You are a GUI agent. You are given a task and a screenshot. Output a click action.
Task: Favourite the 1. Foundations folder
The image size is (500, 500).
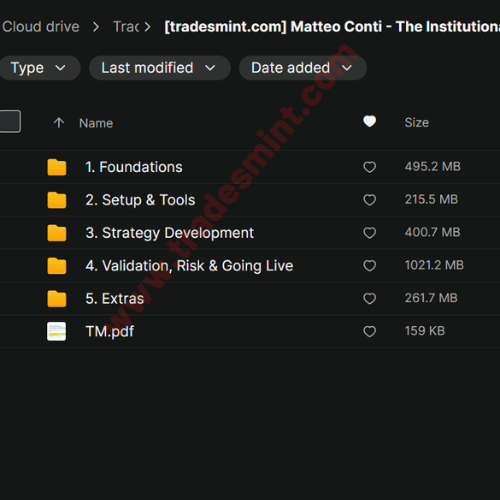(369, 167)
